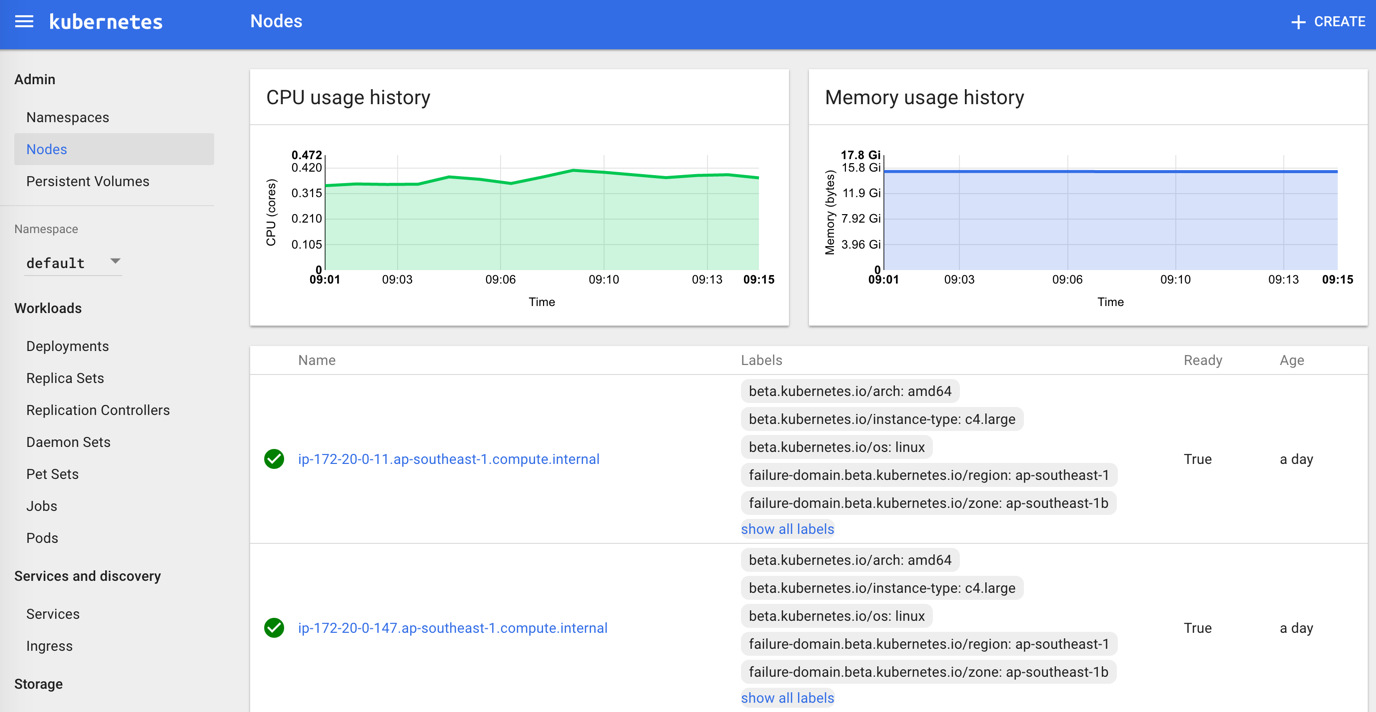
Task: Click the Memory usage history title
Action: click(x=925, y=97)
